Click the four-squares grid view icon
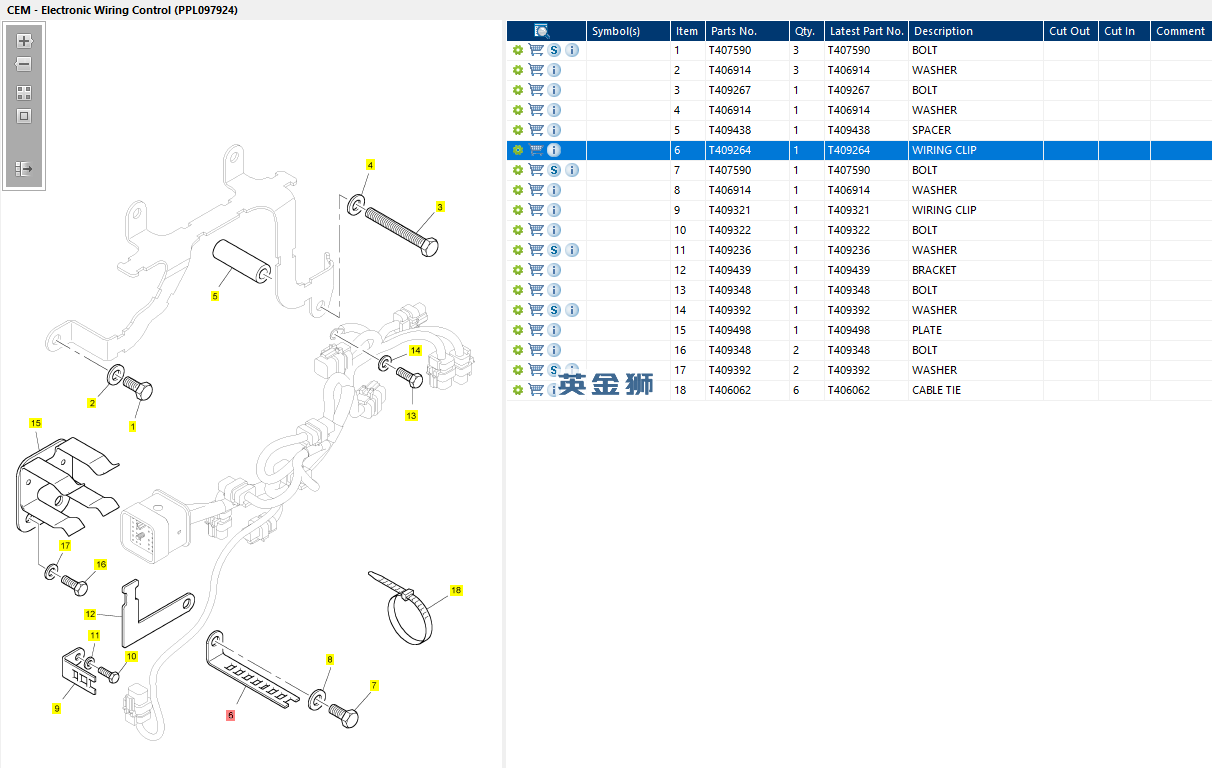Screen dimensions: 1212x768 [24, 93]
